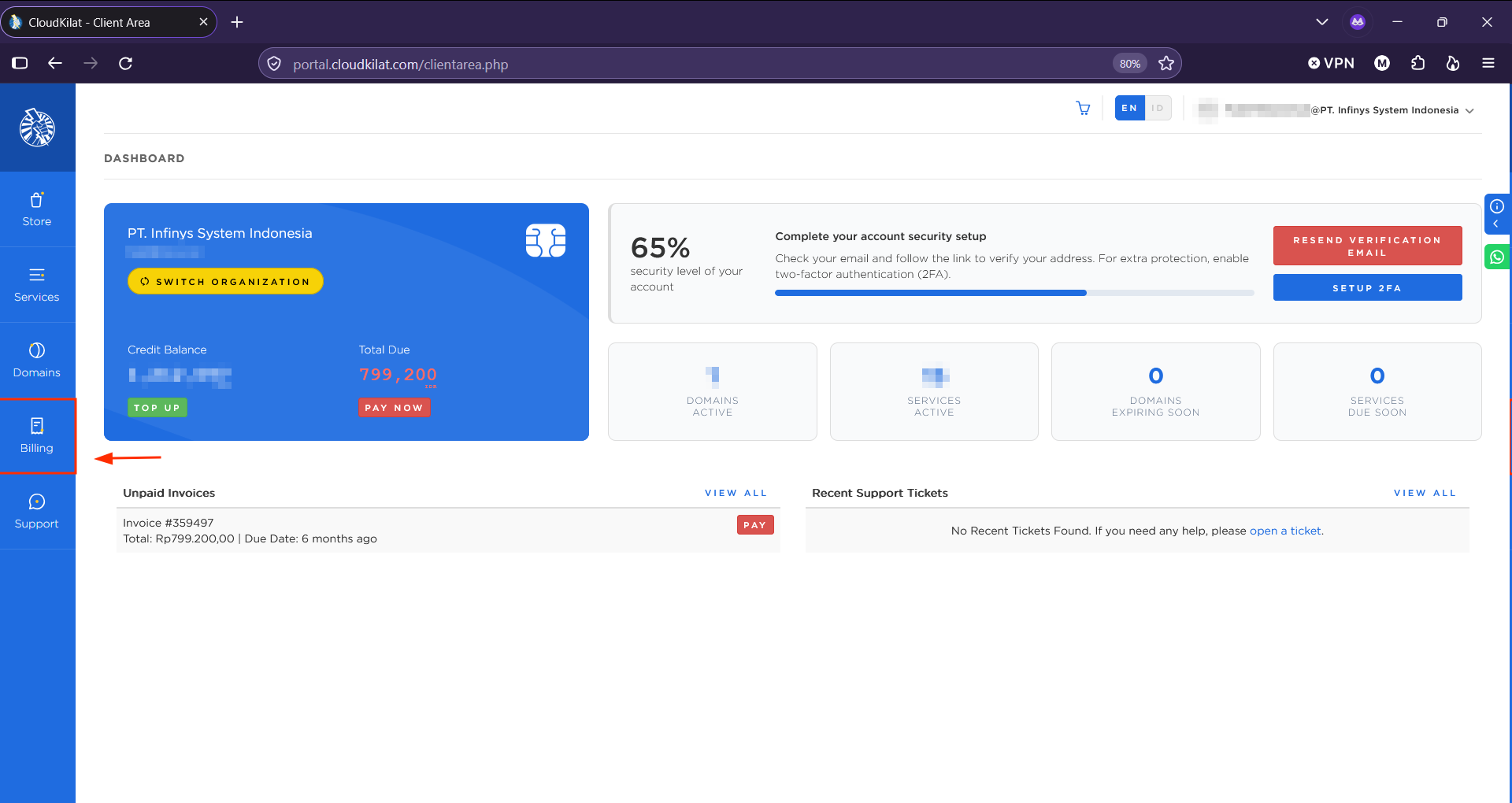Bookmark this page with the star icon
Image resolution: width=1512 pixels, height=803 pixels.
(x=1166, y=64)
